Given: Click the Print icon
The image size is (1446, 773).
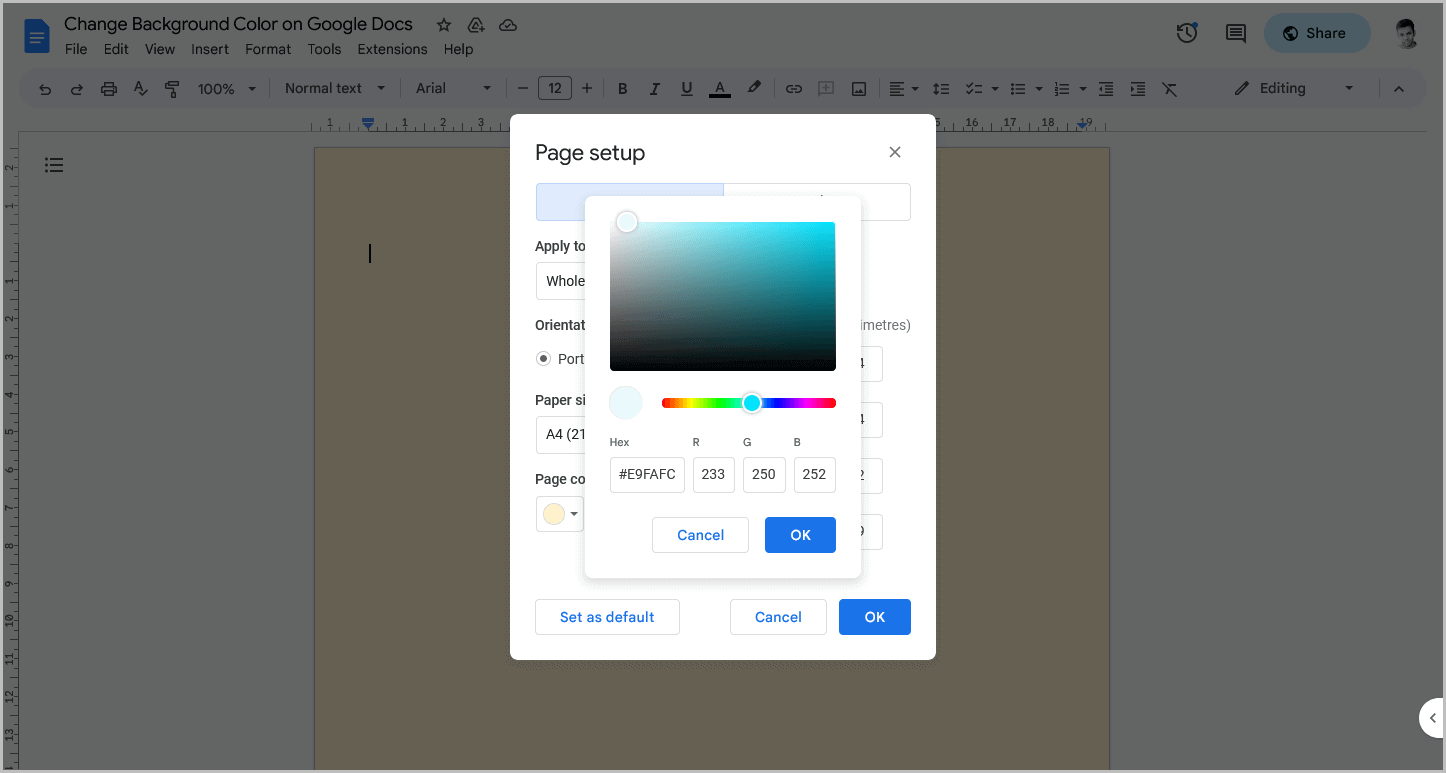Looking at the screenshot, I should pos(109,89).
